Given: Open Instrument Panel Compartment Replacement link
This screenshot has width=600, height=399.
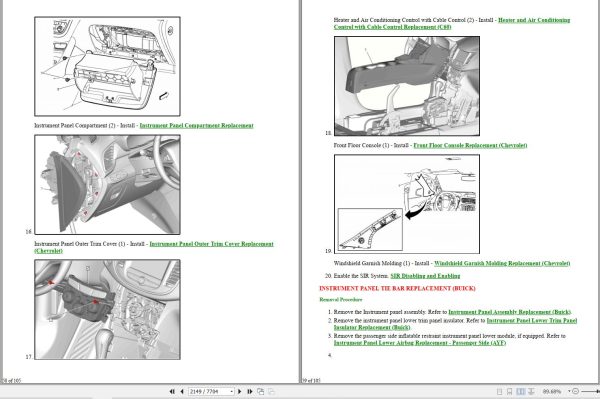Looking at the screenshot, I should (196, 125).
